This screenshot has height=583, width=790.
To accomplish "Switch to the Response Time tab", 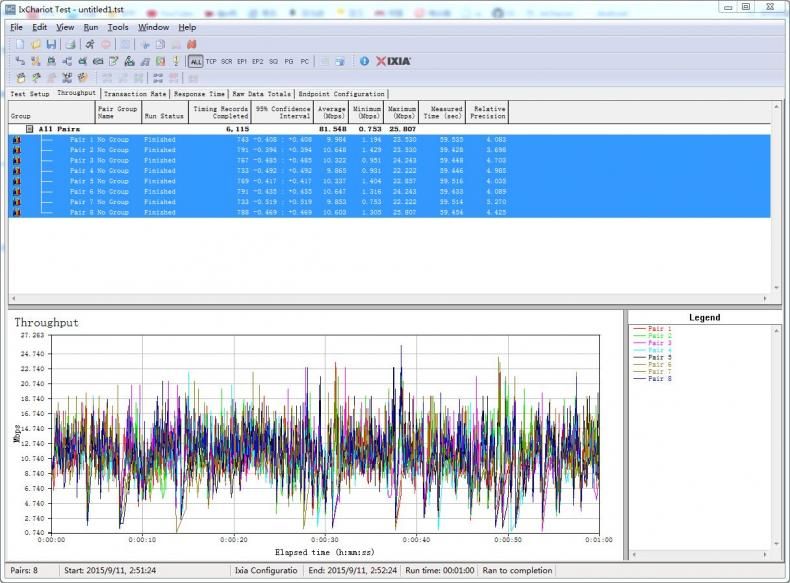I will tap(200, 94).
